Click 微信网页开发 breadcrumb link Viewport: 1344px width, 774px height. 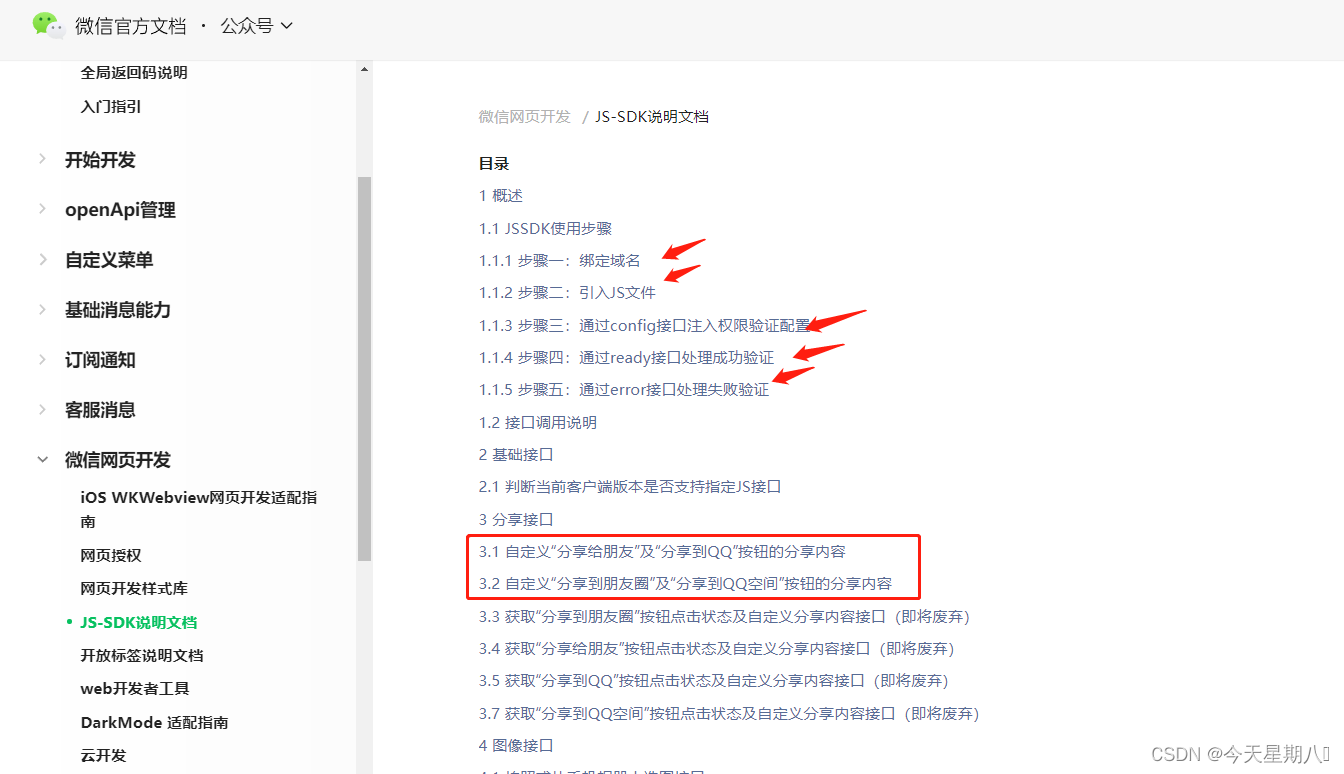tap(524, 117)
